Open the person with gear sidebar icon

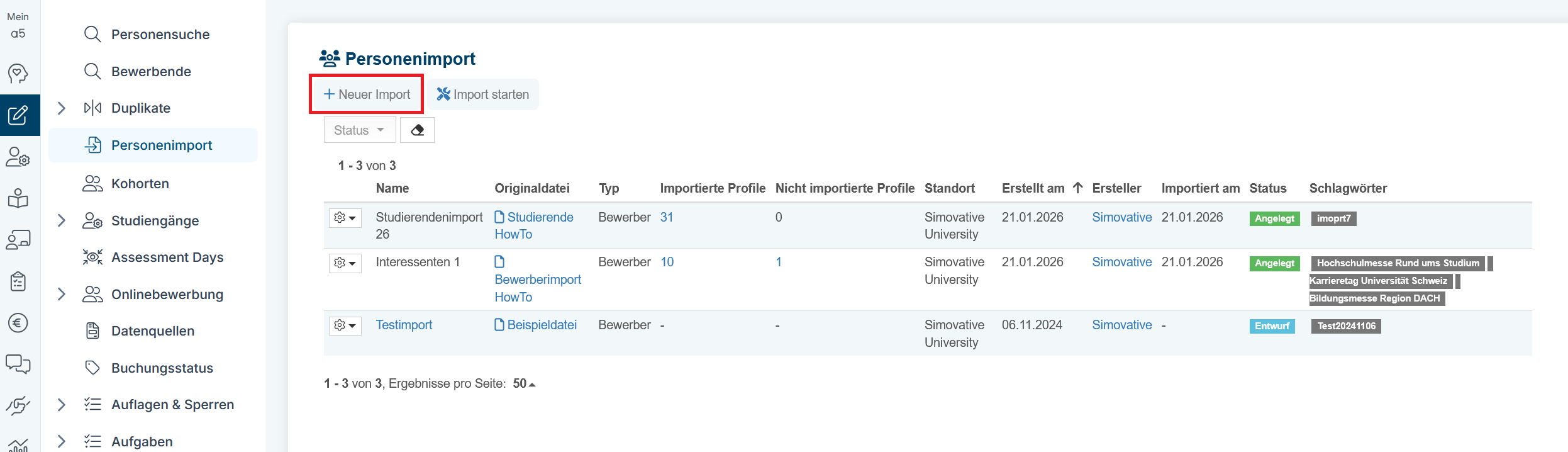[18, 157]
